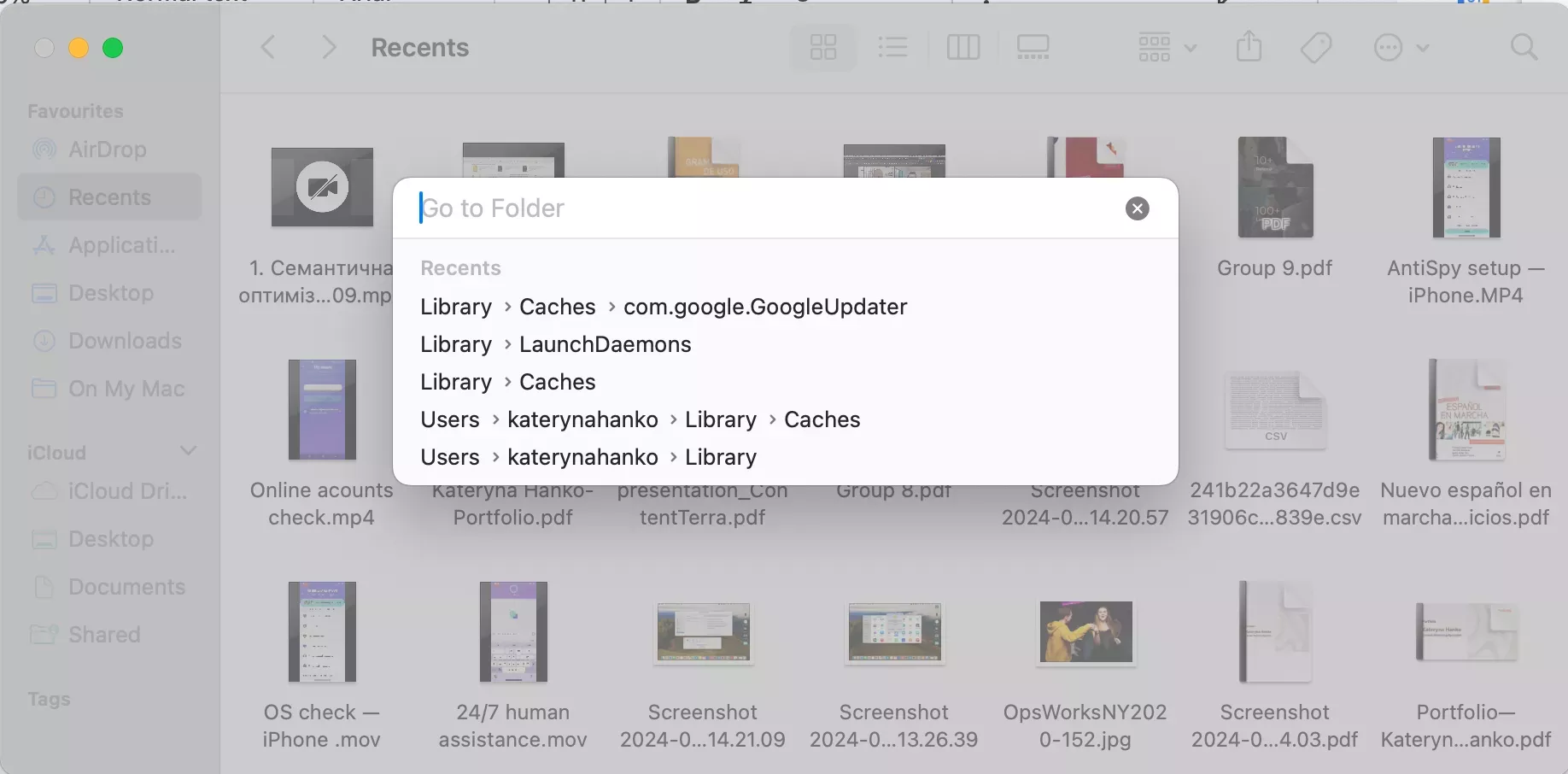Viewport: 1568px width, 774px height.
Task: Open the Finder search icon
Action: click(1524, 47)
